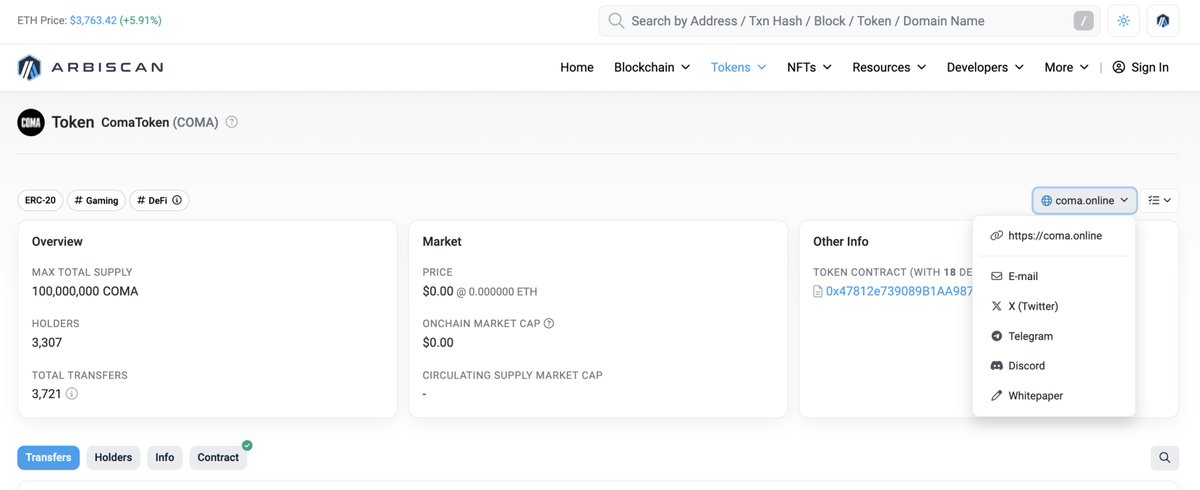Screen dimensions: 1200x490
Task: Click the ERC-20 tag
Action: point(40,200)
